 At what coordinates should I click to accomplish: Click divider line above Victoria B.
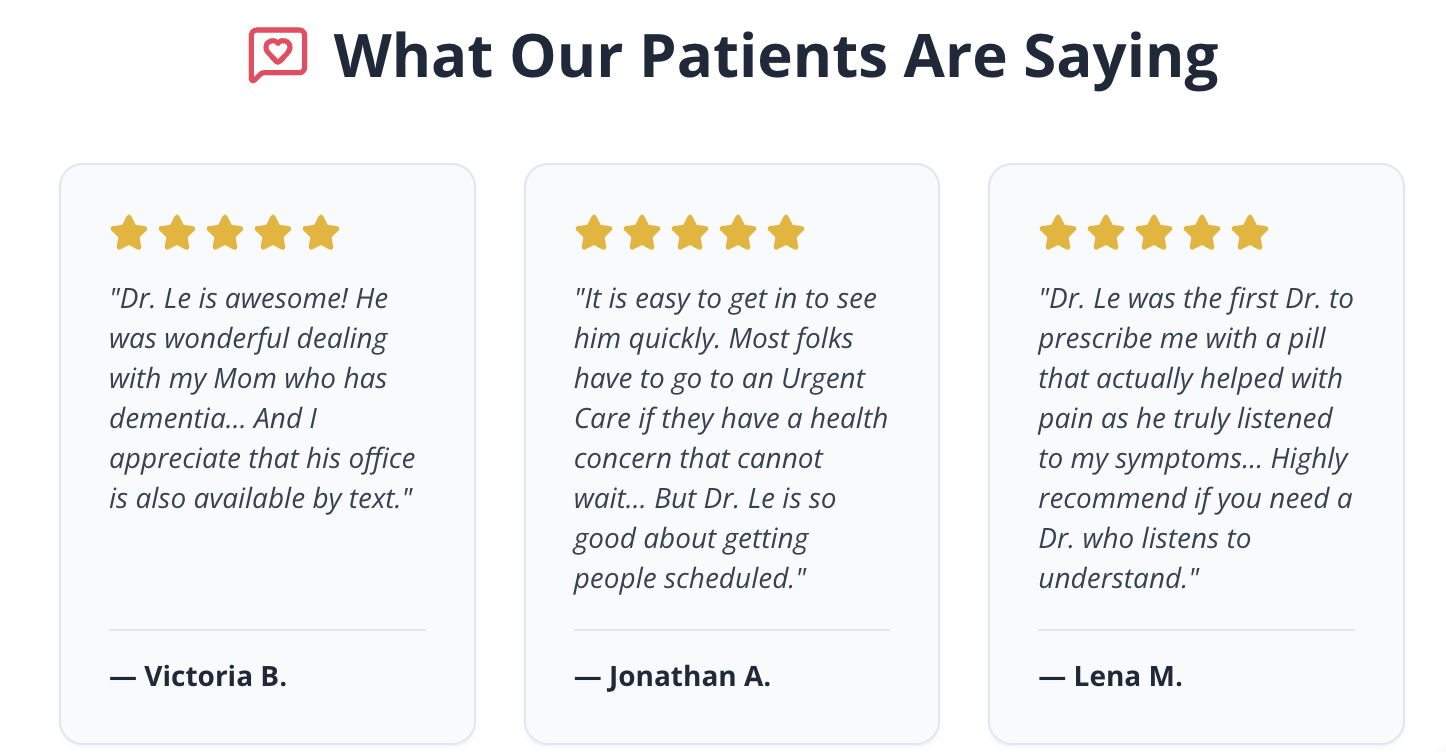[267, 630]
